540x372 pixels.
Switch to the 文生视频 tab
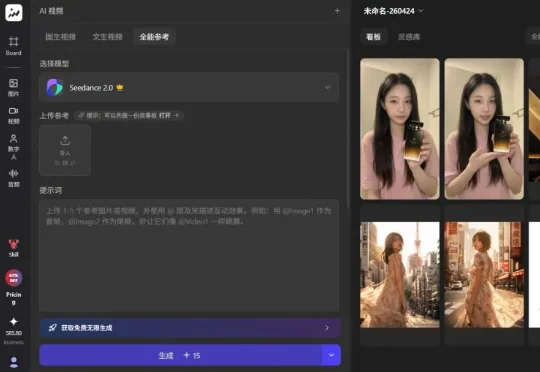pos(107,37)
